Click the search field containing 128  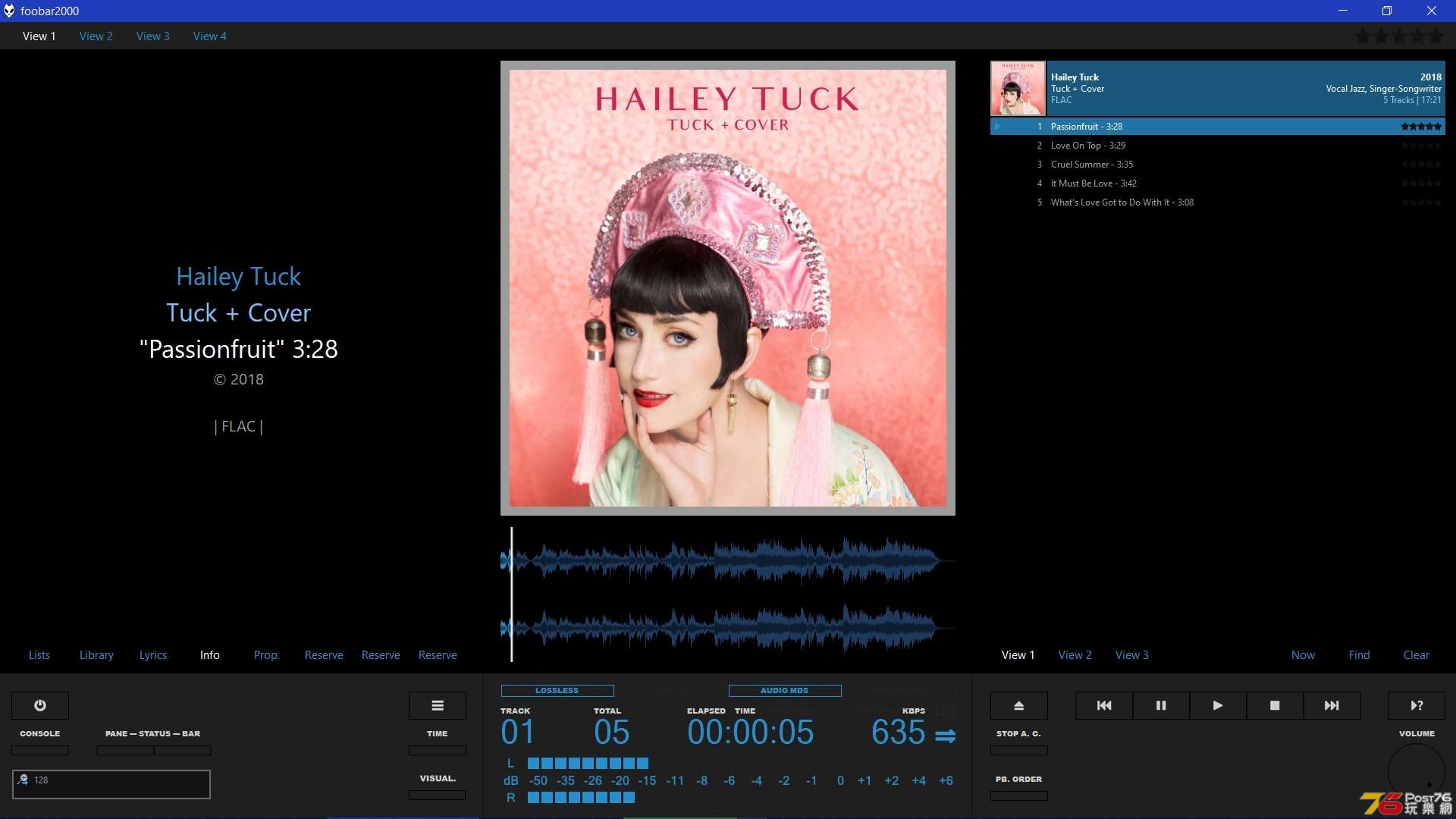[111, 784]
